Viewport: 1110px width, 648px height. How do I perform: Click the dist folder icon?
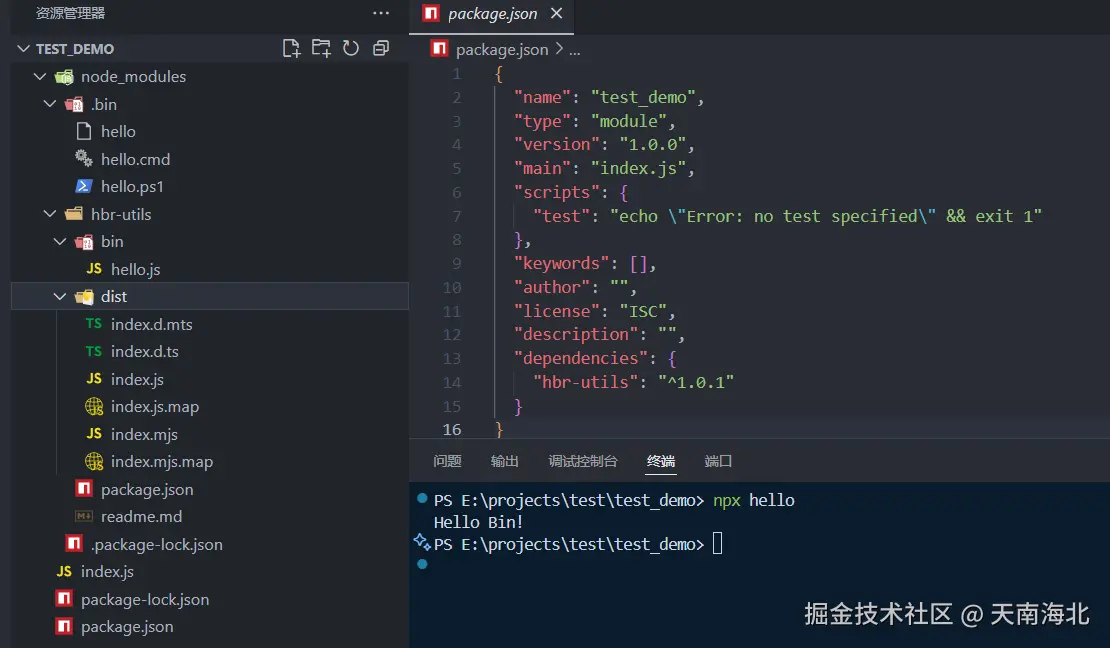click(84, 297)
